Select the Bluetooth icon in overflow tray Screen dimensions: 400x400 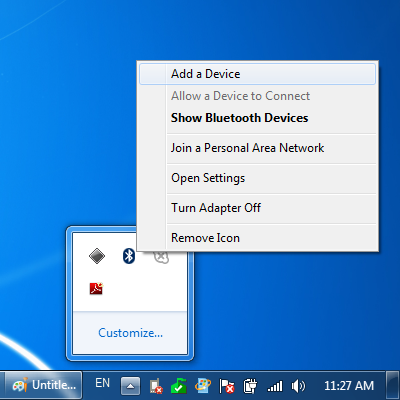click(129, 256)
